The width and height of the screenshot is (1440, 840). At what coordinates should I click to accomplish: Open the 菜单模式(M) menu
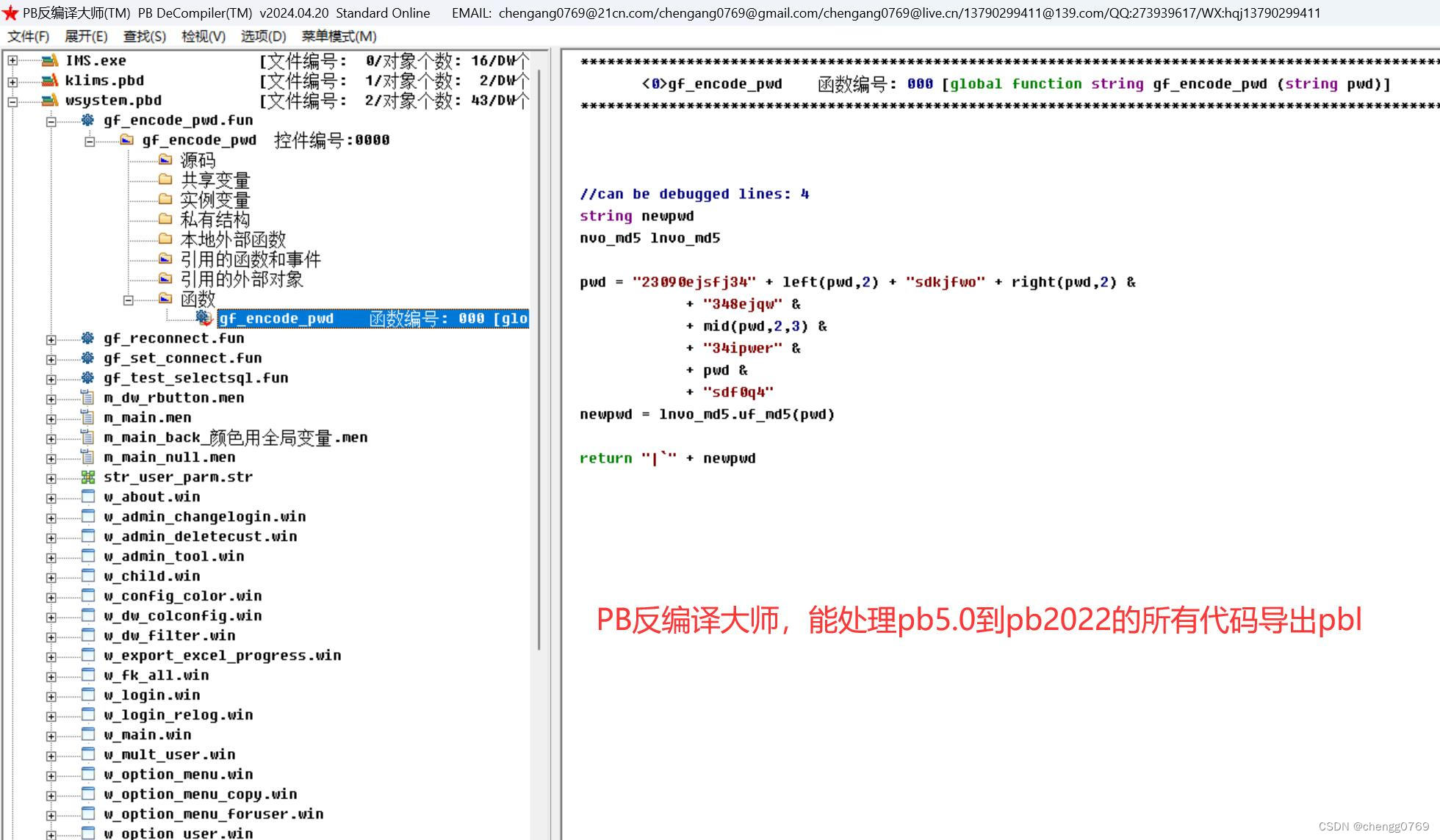339,37
